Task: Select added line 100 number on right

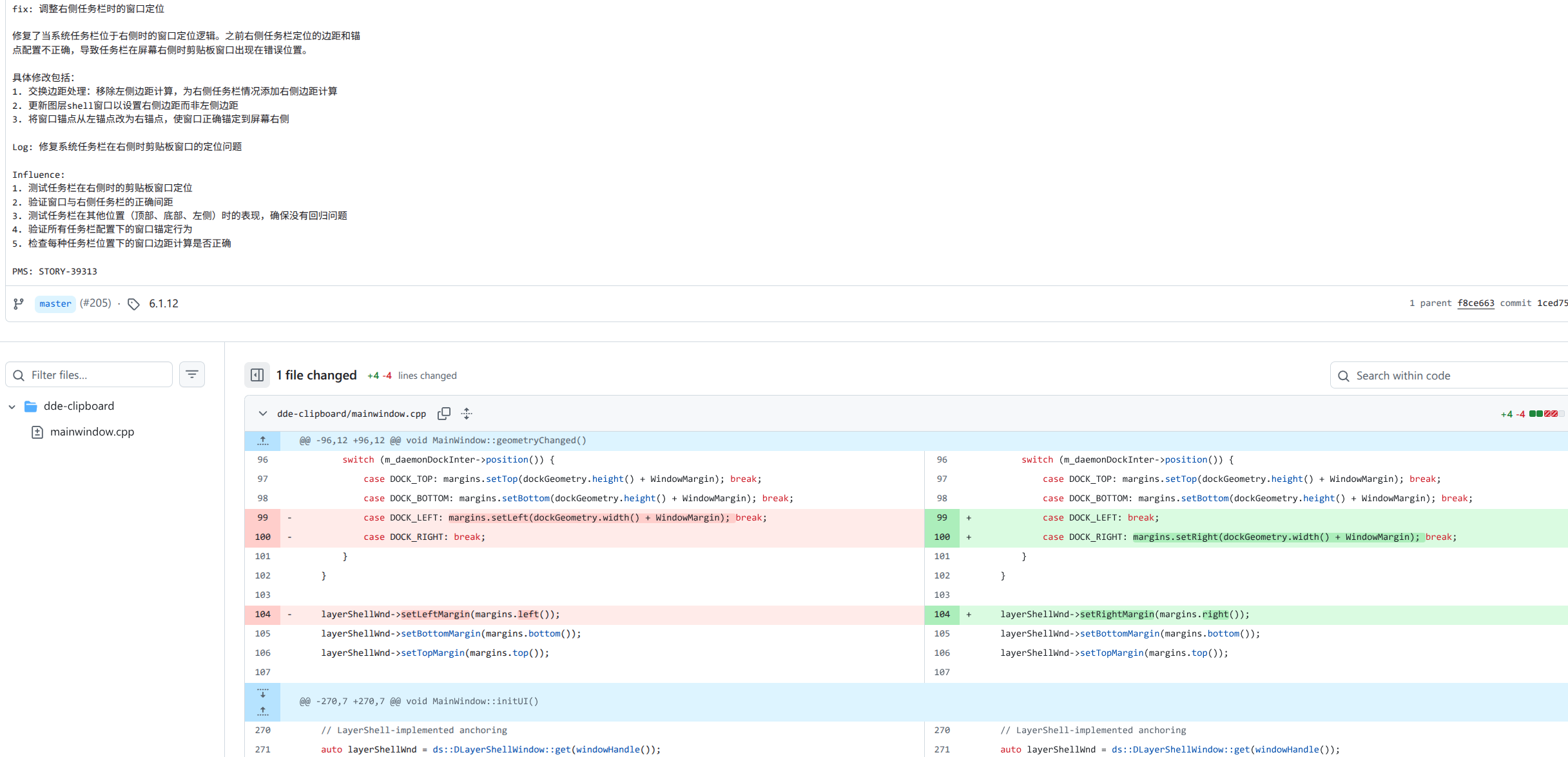Action: coord(942,537)
